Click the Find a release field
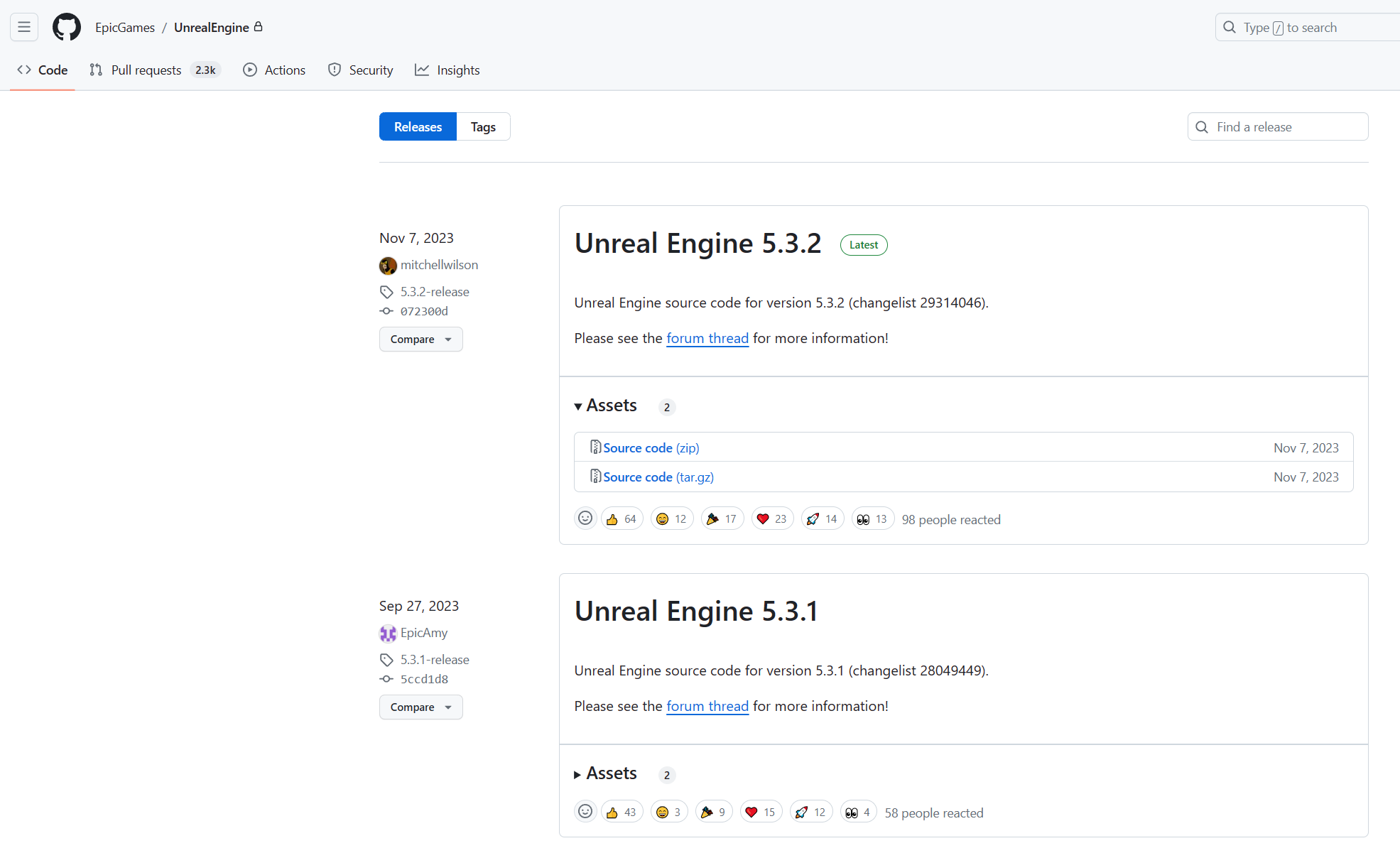1400x853 pixels. [x=1278, y=126]
